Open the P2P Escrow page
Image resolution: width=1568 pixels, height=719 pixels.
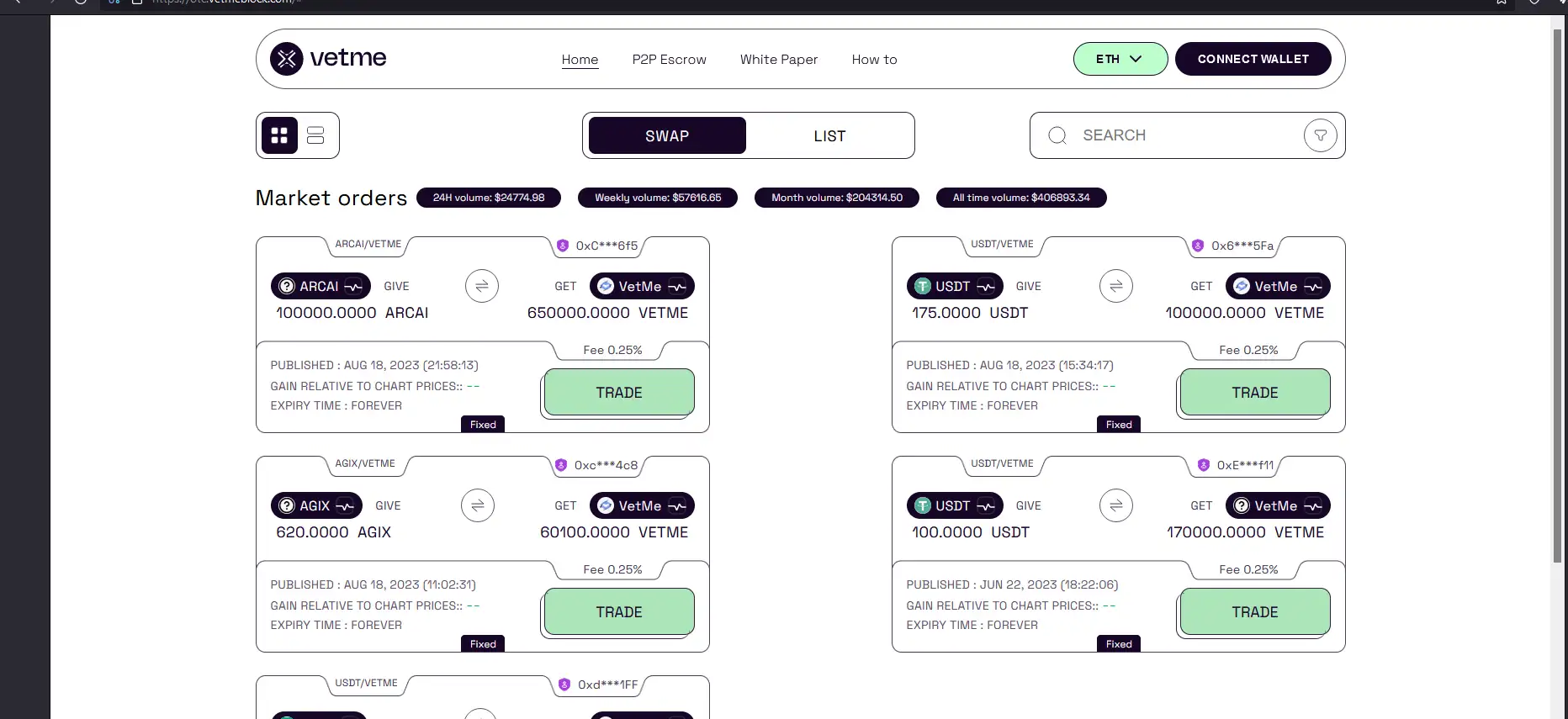tap(669, 60)
